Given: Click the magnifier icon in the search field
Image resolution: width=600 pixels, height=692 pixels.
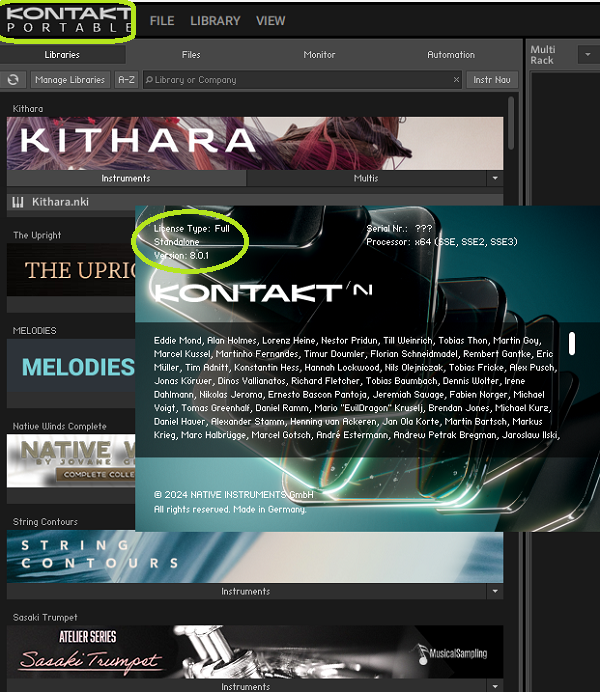Looking at the screenshot, I should 149,79.
